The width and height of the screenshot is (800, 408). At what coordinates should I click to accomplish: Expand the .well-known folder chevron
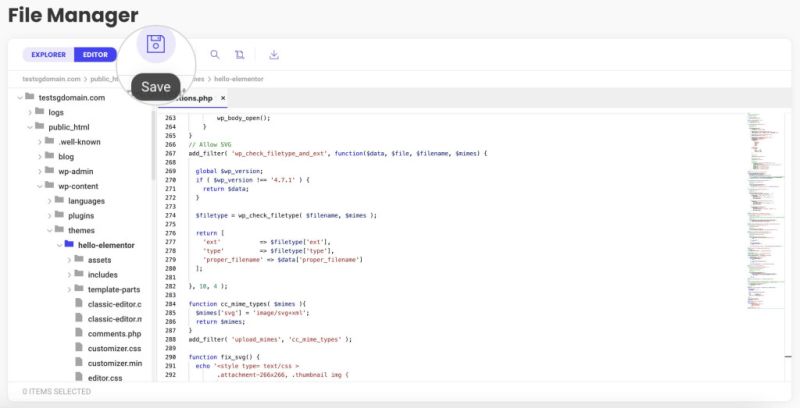(40, 142)
